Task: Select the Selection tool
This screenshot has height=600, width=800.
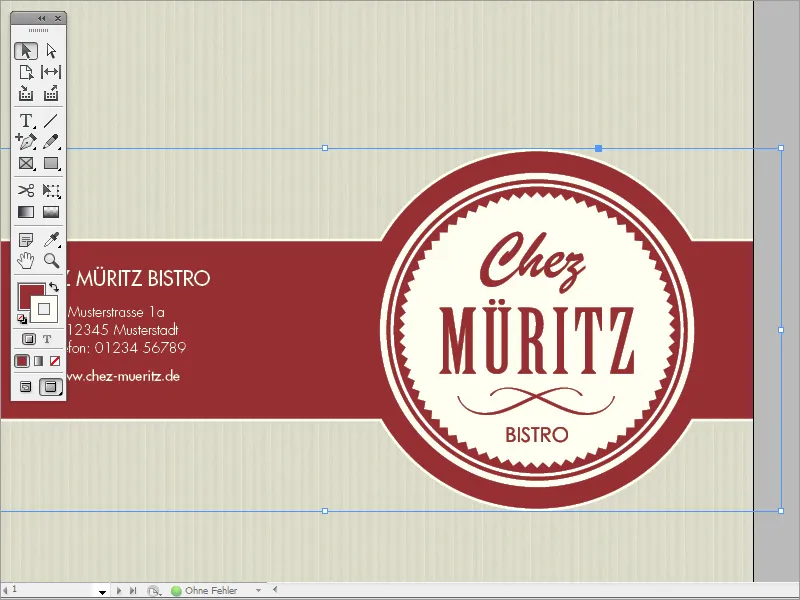Action: click(x=24, y=48)
